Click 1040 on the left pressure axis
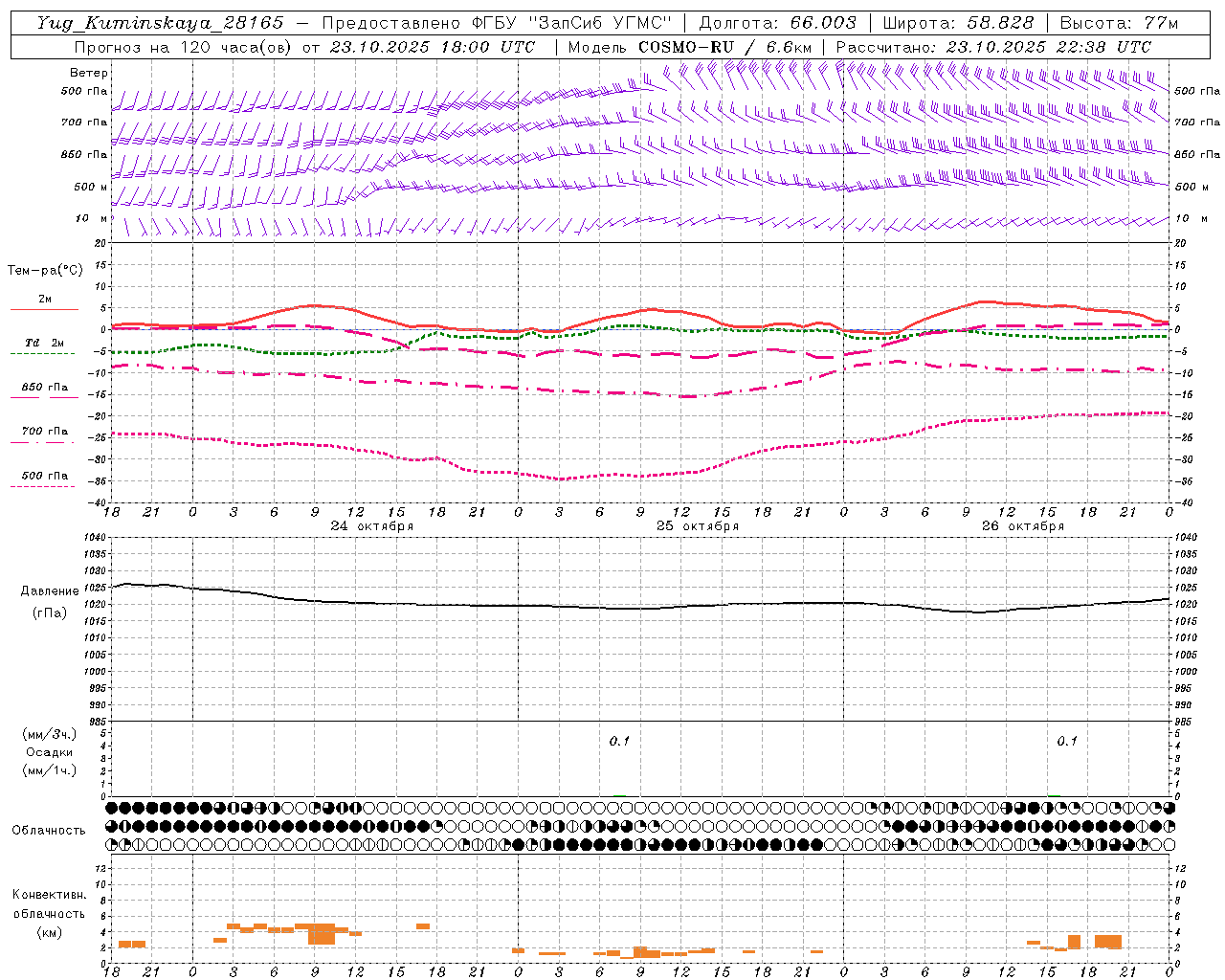 click(x=92, y=538)
